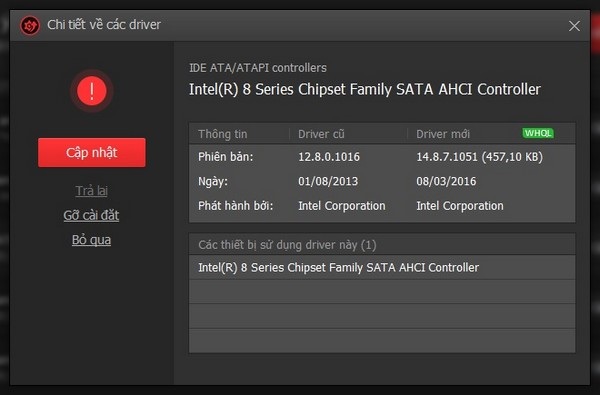Click the Trả lại rollback link
The height and width of the screenshot is (395, 600).
tap(91, 191)
